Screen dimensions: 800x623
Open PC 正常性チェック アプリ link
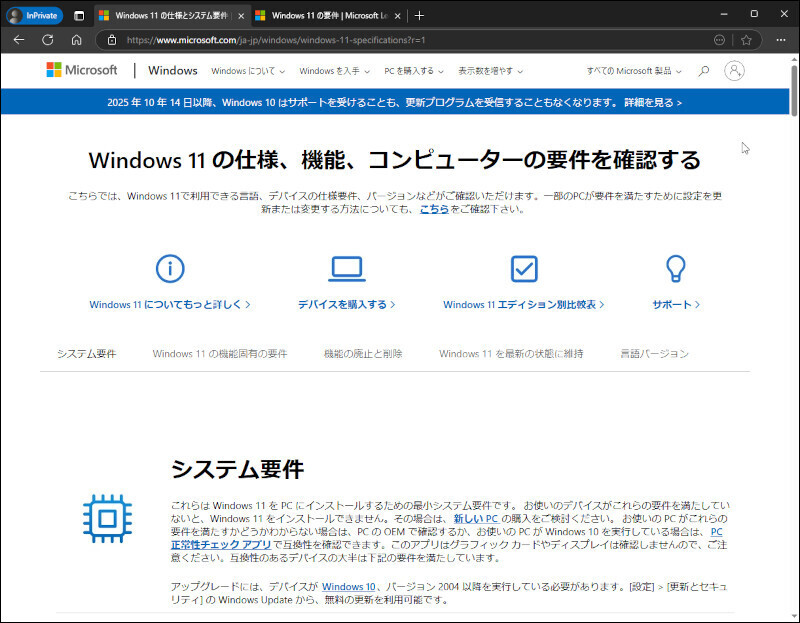[221, 544]
